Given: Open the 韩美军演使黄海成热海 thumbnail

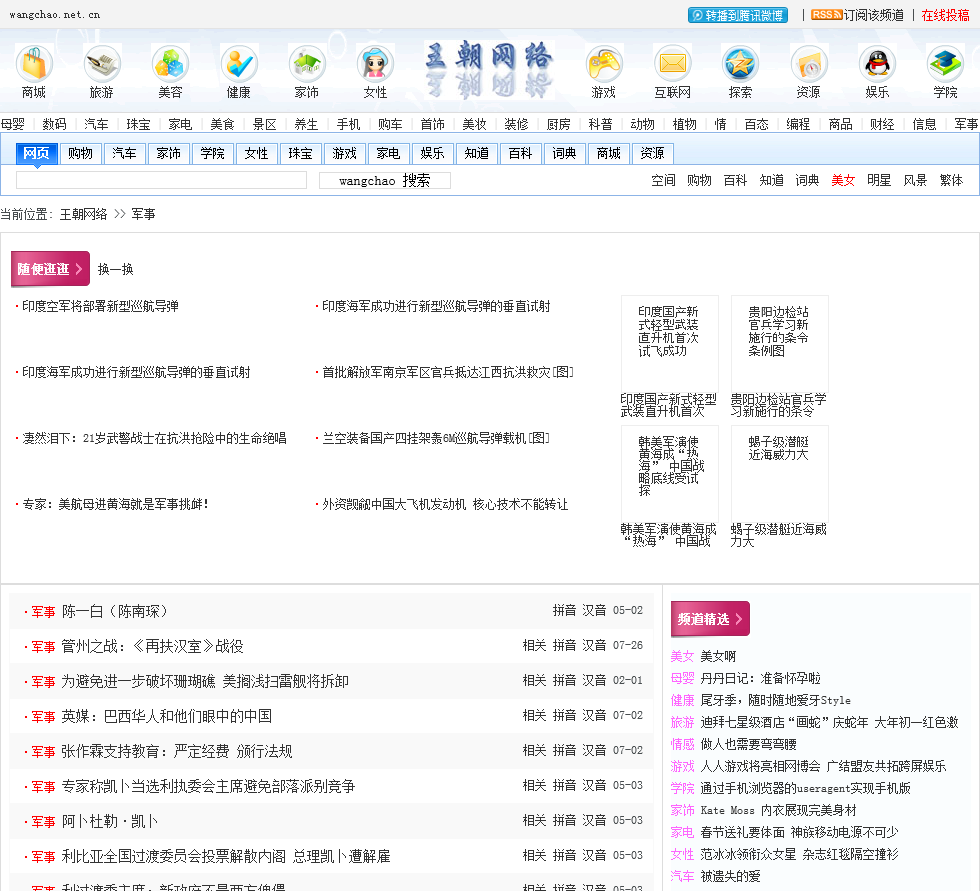Looking at the screenshot, I should [669, 474].
